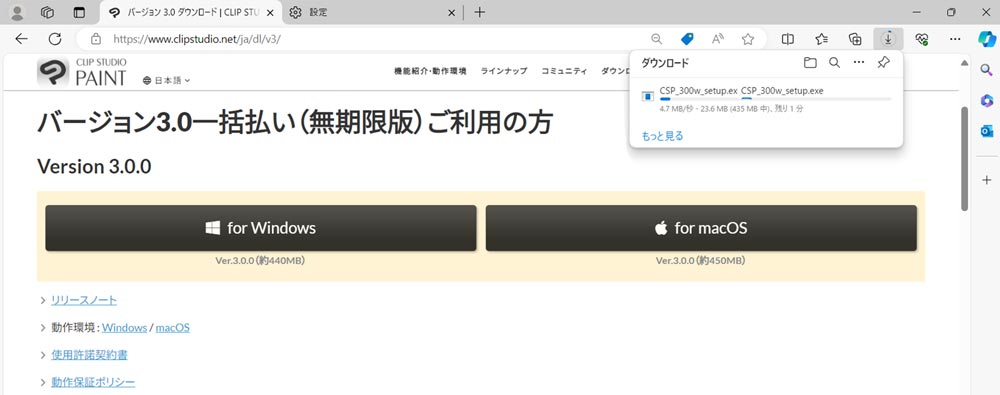View site information lock icon
Viewport: 1000px width, 395px height.
[x=96, y=39]
